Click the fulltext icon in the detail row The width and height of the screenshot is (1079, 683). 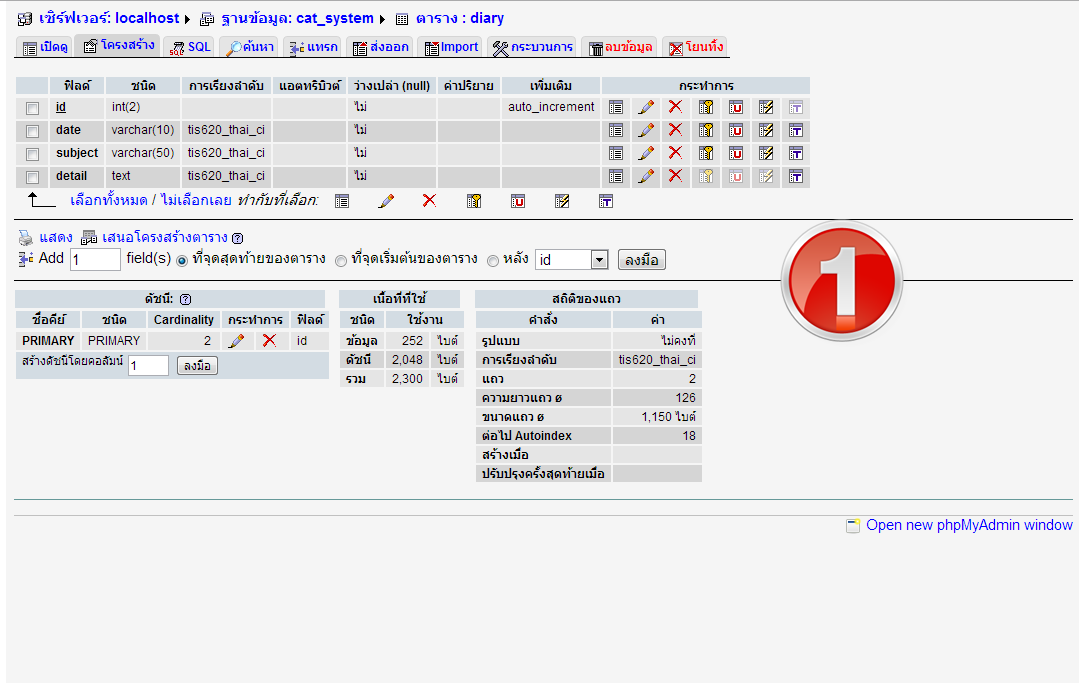click(x=796, y=176)
